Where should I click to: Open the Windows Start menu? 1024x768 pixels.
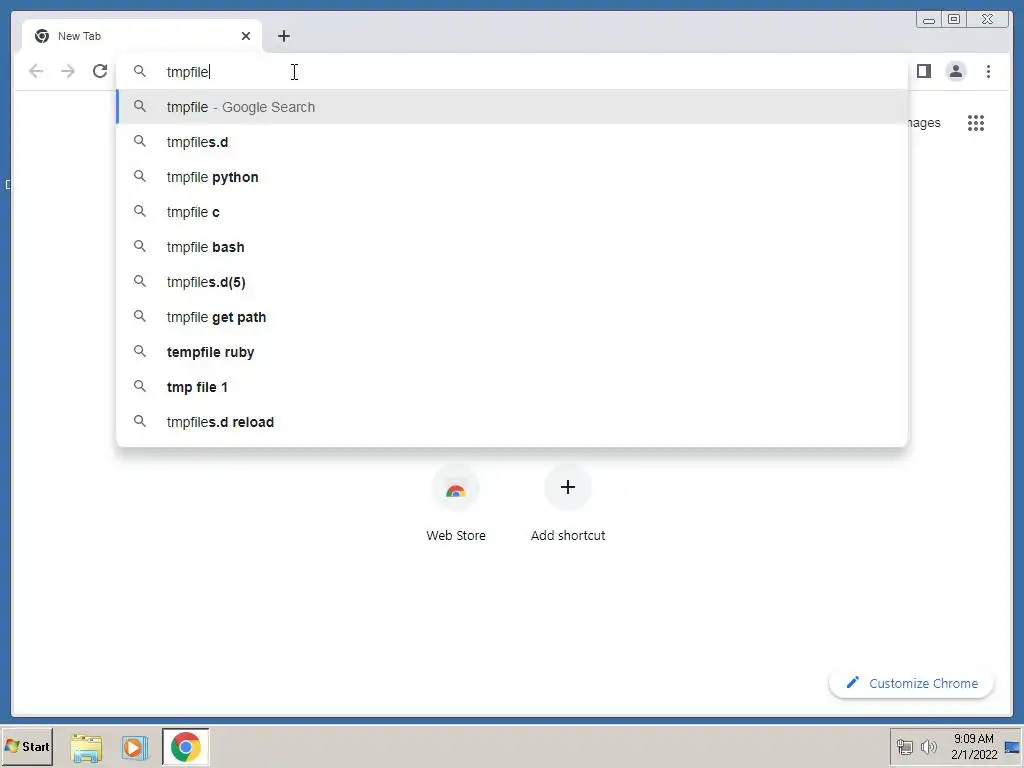tap(27, 746)
